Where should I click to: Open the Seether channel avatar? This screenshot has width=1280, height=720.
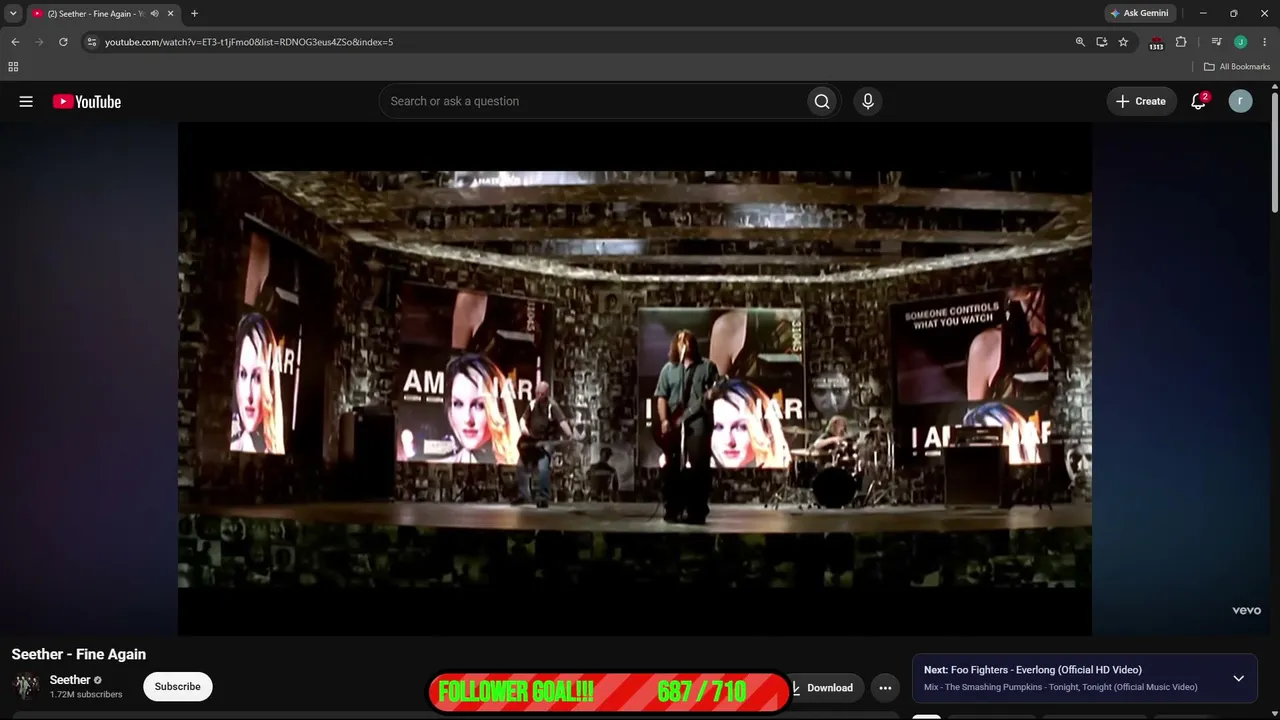tap(26, 686)
